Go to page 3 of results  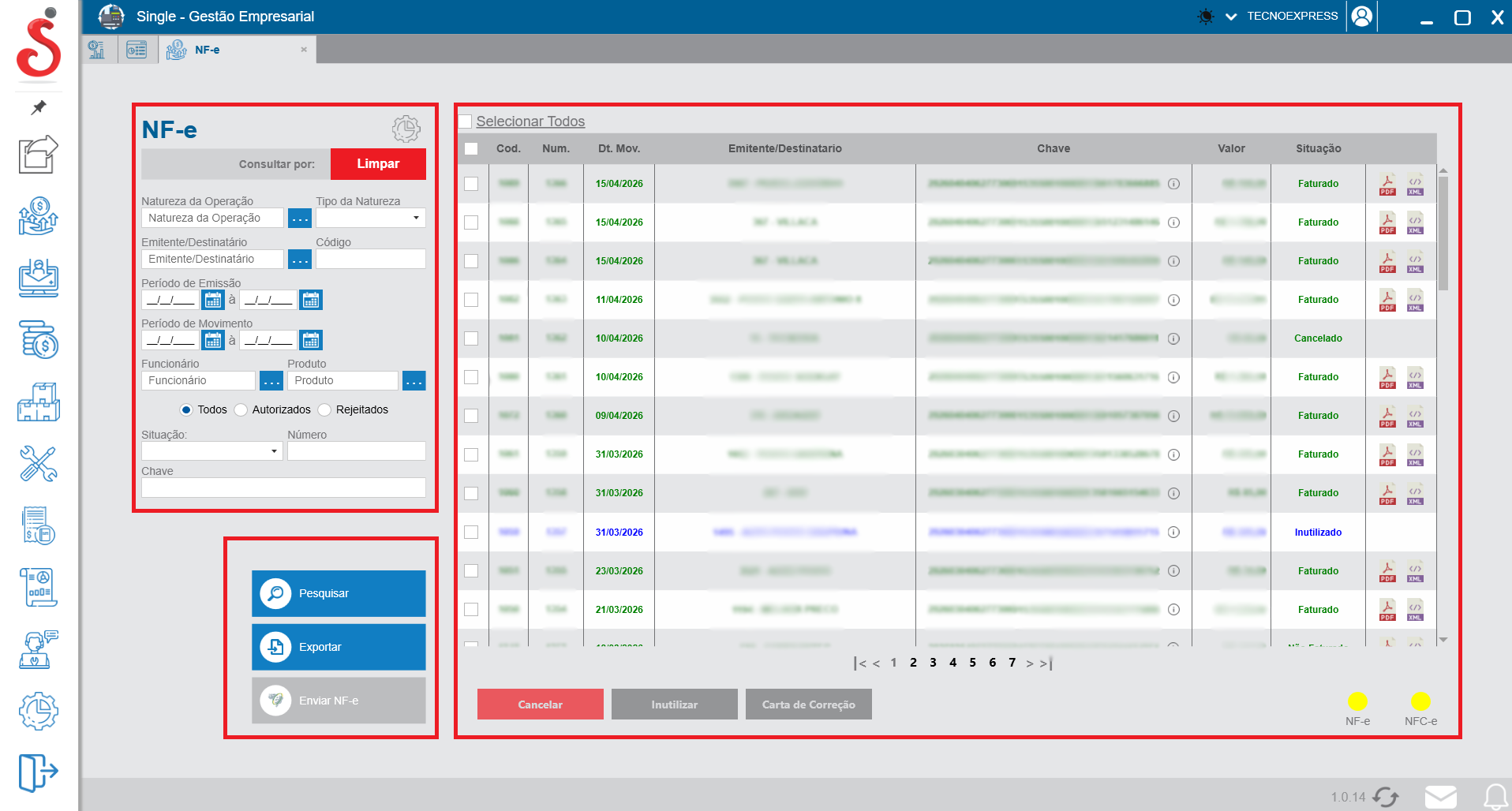pos(933,663)
